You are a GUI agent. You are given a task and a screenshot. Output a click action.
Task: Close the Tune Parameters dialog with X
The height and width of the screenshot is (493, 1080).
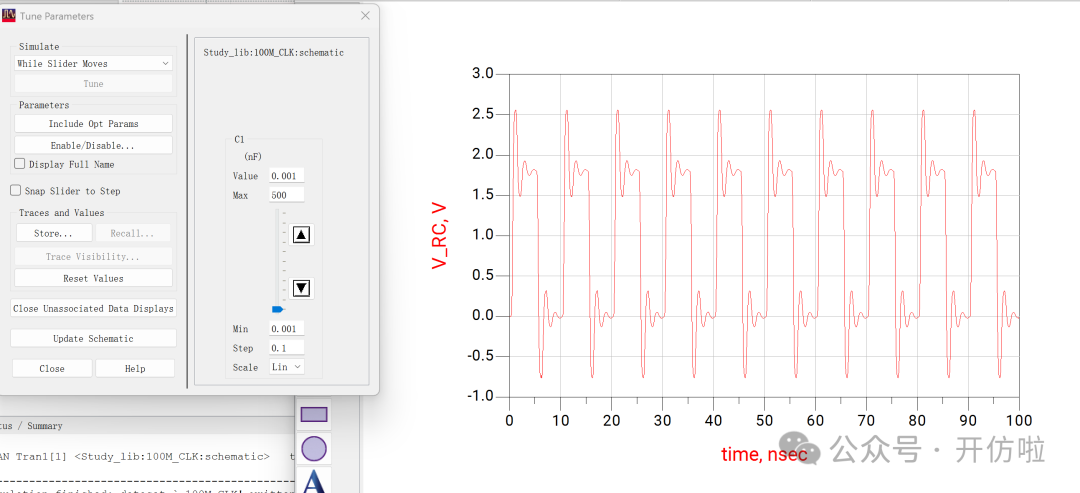click(364, 15)
